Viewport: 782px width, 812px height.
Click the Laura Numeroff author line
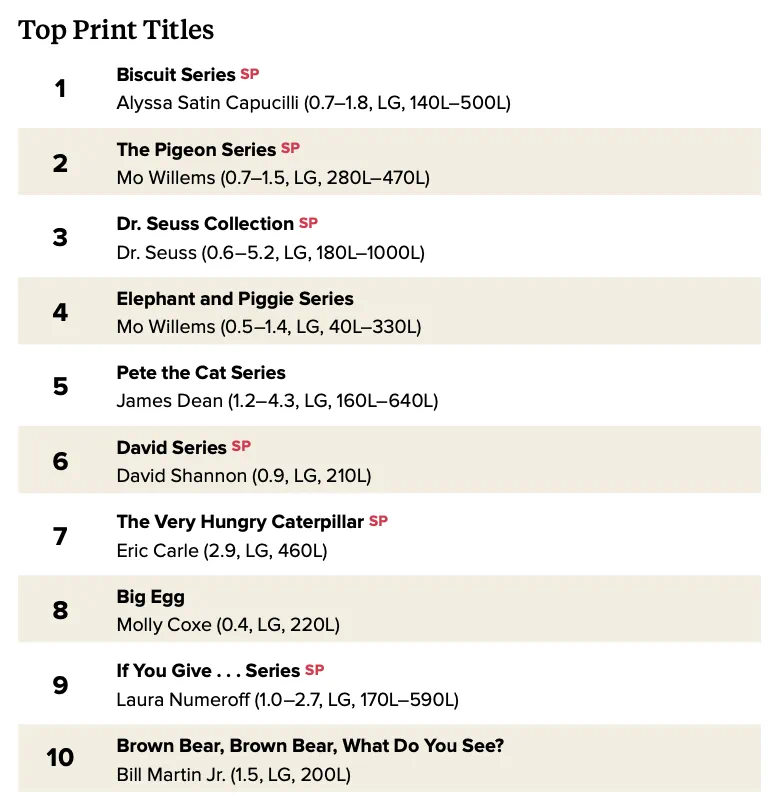(287, 700)
